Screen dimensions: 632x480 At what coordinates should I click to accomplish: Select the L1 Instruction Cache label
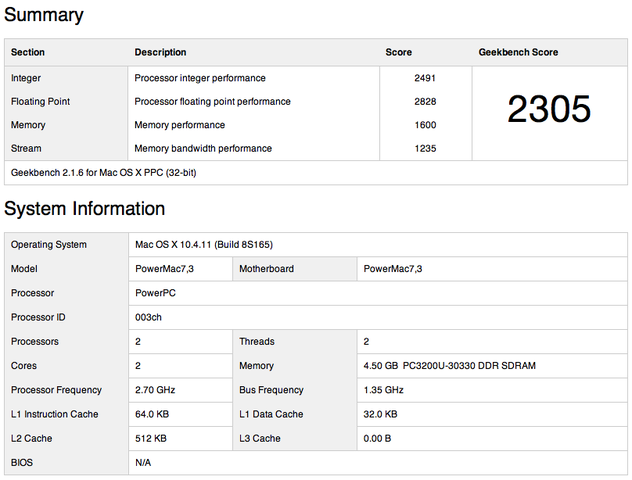click(54, 414)
